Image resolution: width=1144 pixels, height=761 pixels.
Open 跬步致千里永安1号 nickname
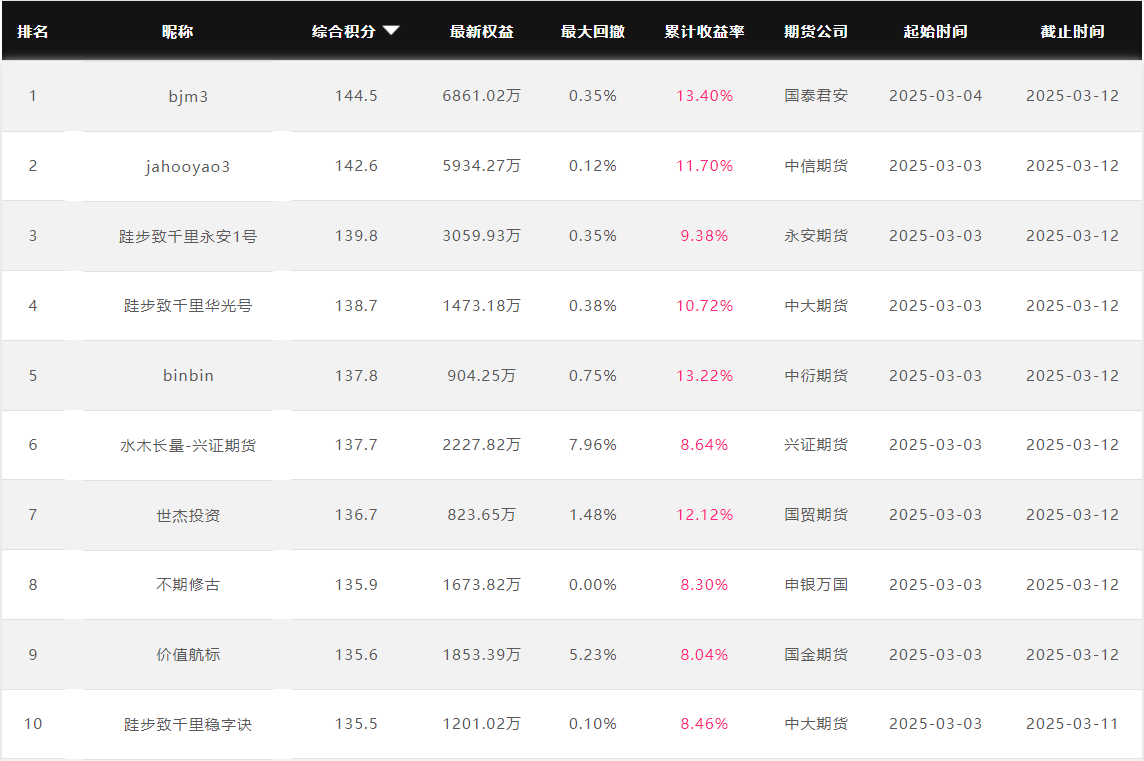(188, 236)
